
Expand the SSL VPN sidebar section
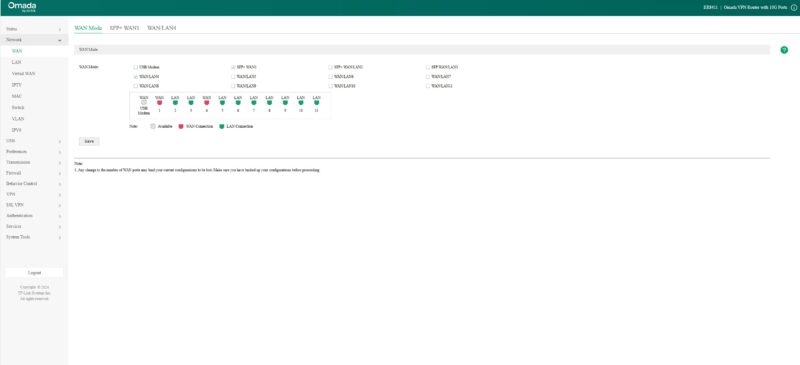pos(34,205)
